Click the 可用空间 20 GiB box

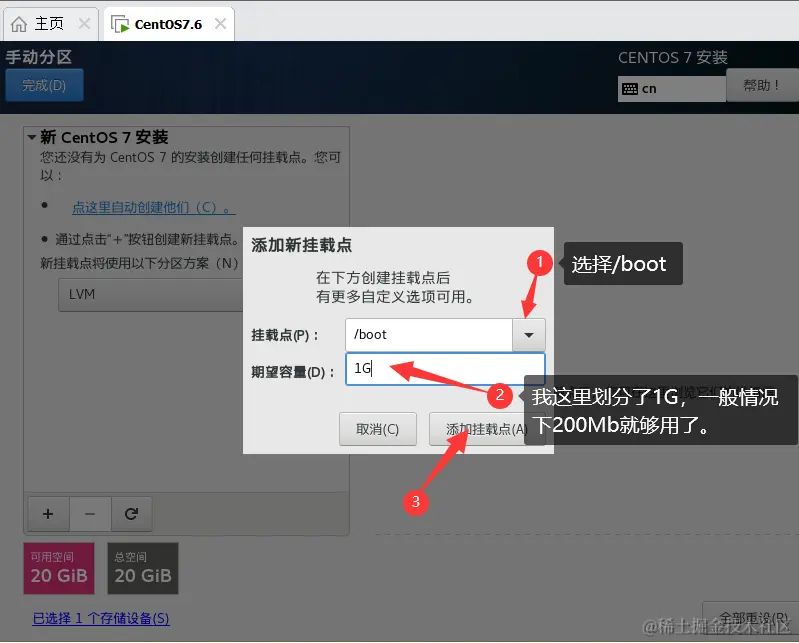[59, 568]
